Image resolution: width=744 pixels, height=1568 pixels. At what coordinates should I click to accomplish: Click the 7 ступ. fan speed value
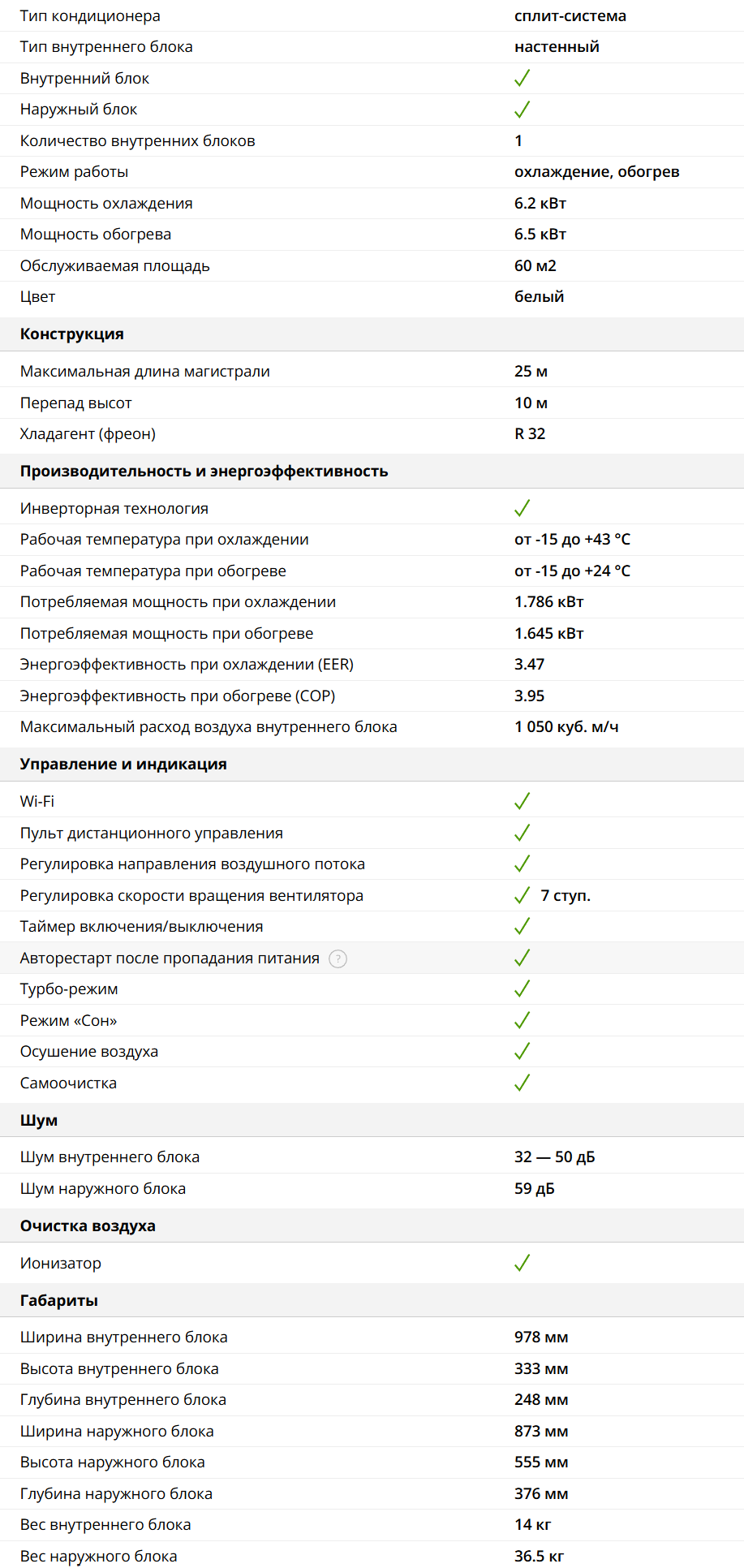point(566,895)
